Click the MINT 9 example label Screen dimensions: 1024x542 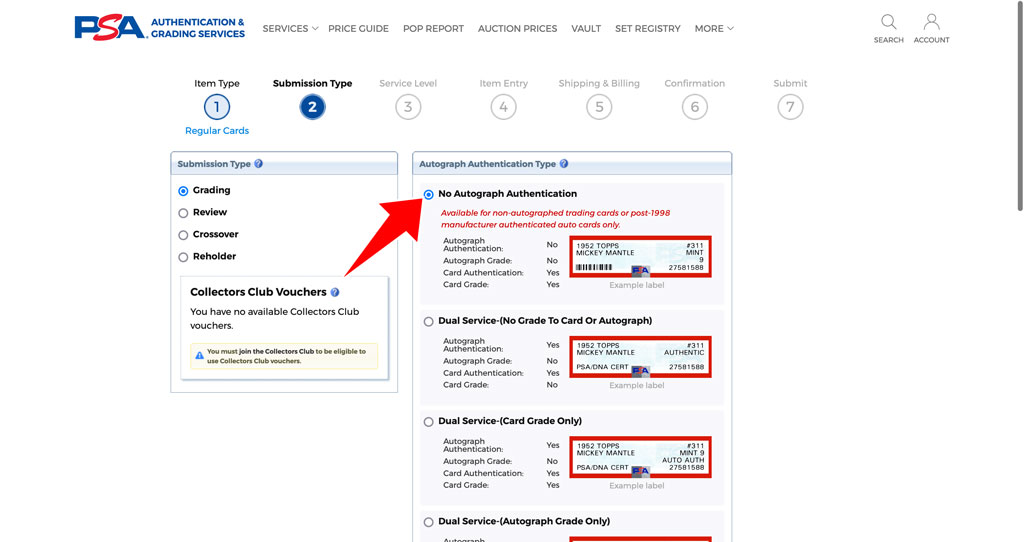coord(640,257)
